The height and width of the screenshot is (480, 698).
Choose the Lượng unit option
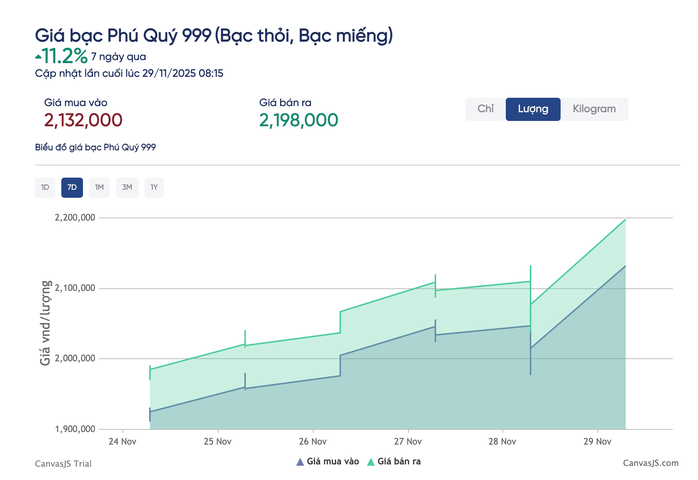(x=533, y=109)
